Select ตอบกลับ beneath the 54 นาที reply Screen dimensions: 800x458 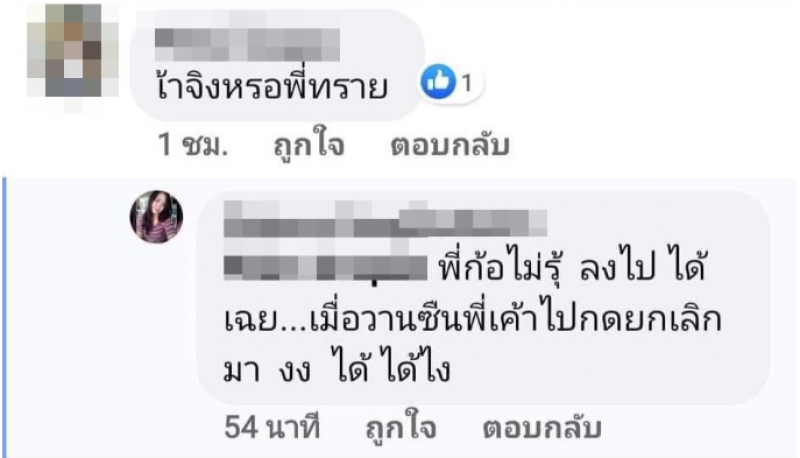542,428
